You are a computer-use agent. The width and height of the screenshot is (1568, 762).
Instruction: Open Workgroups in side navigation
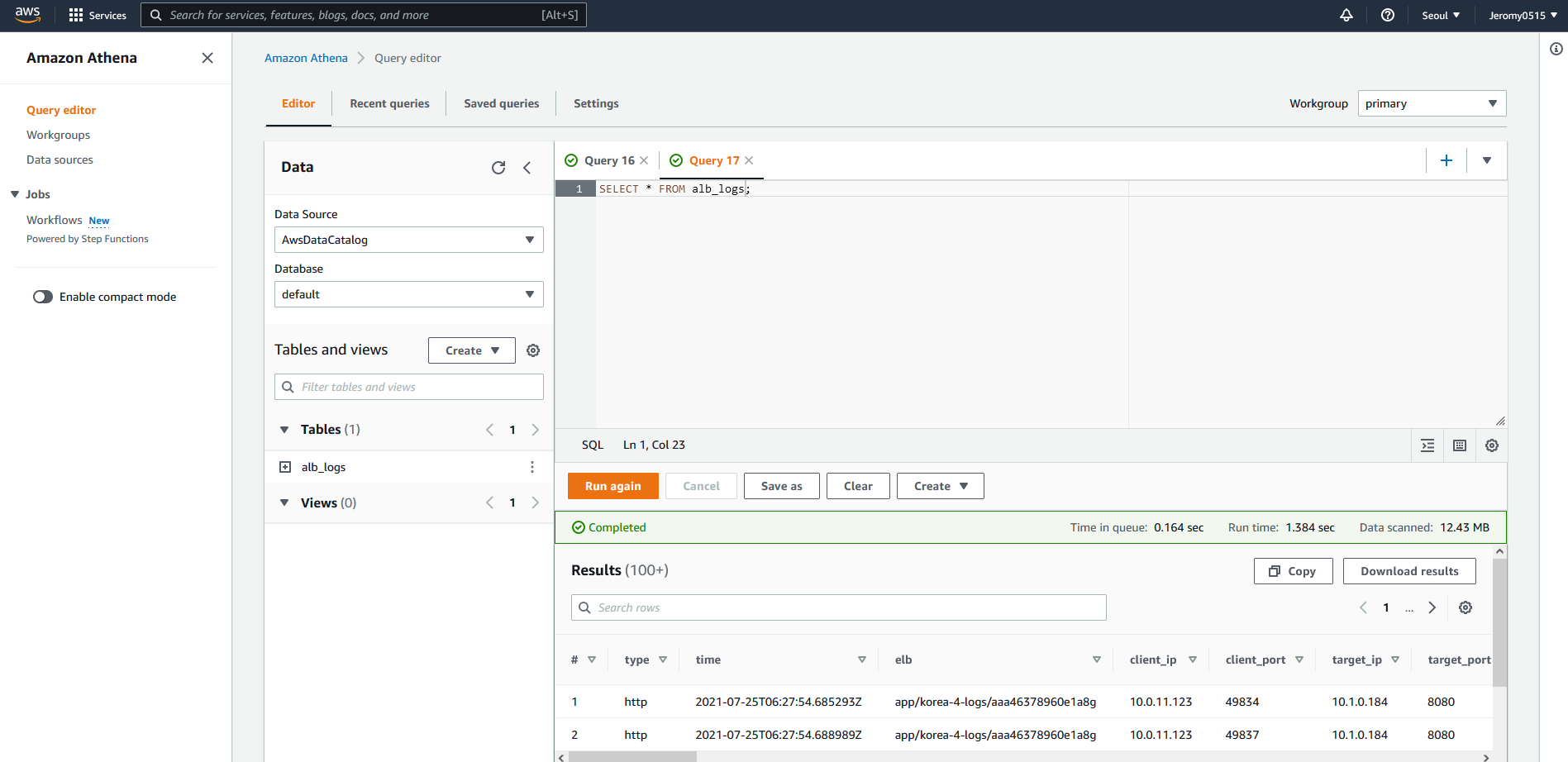pos(58,135)
